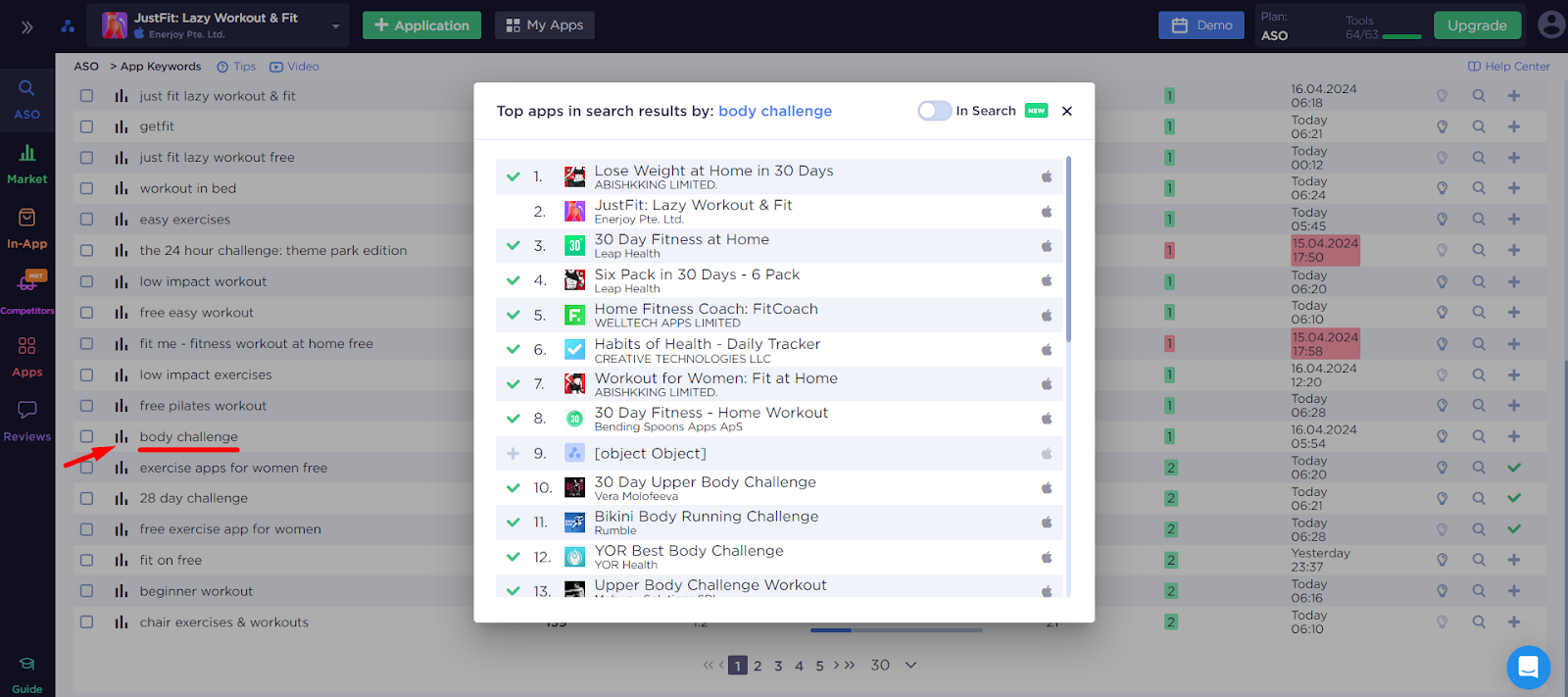Click 'YOR Best Body Challenge' app name
Screen dimensions: 1568x697
click(689, 551)
